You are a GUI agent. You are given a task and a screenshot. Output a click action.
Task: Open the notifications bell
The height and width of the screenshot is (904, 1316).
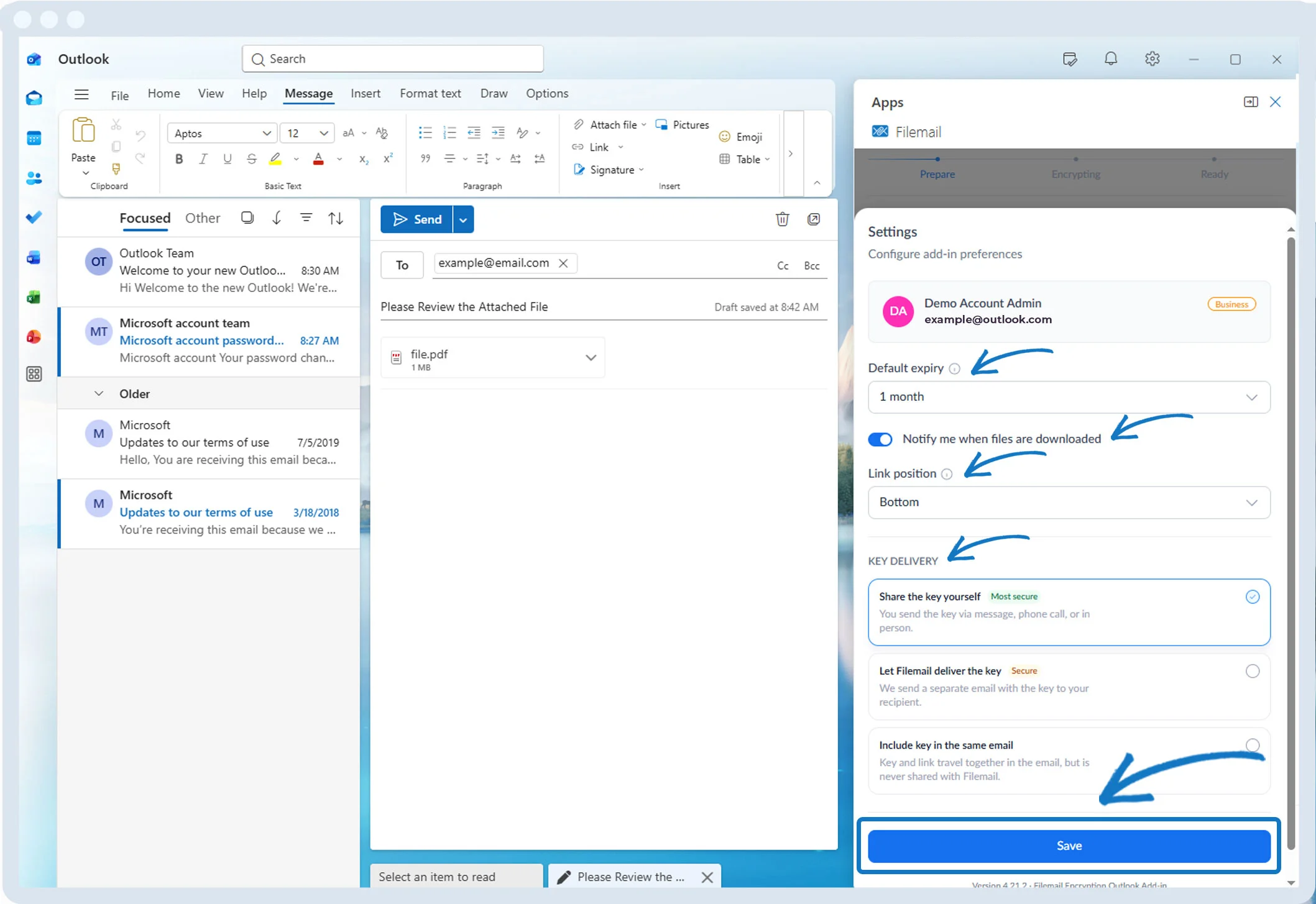tap(1110, 59)
